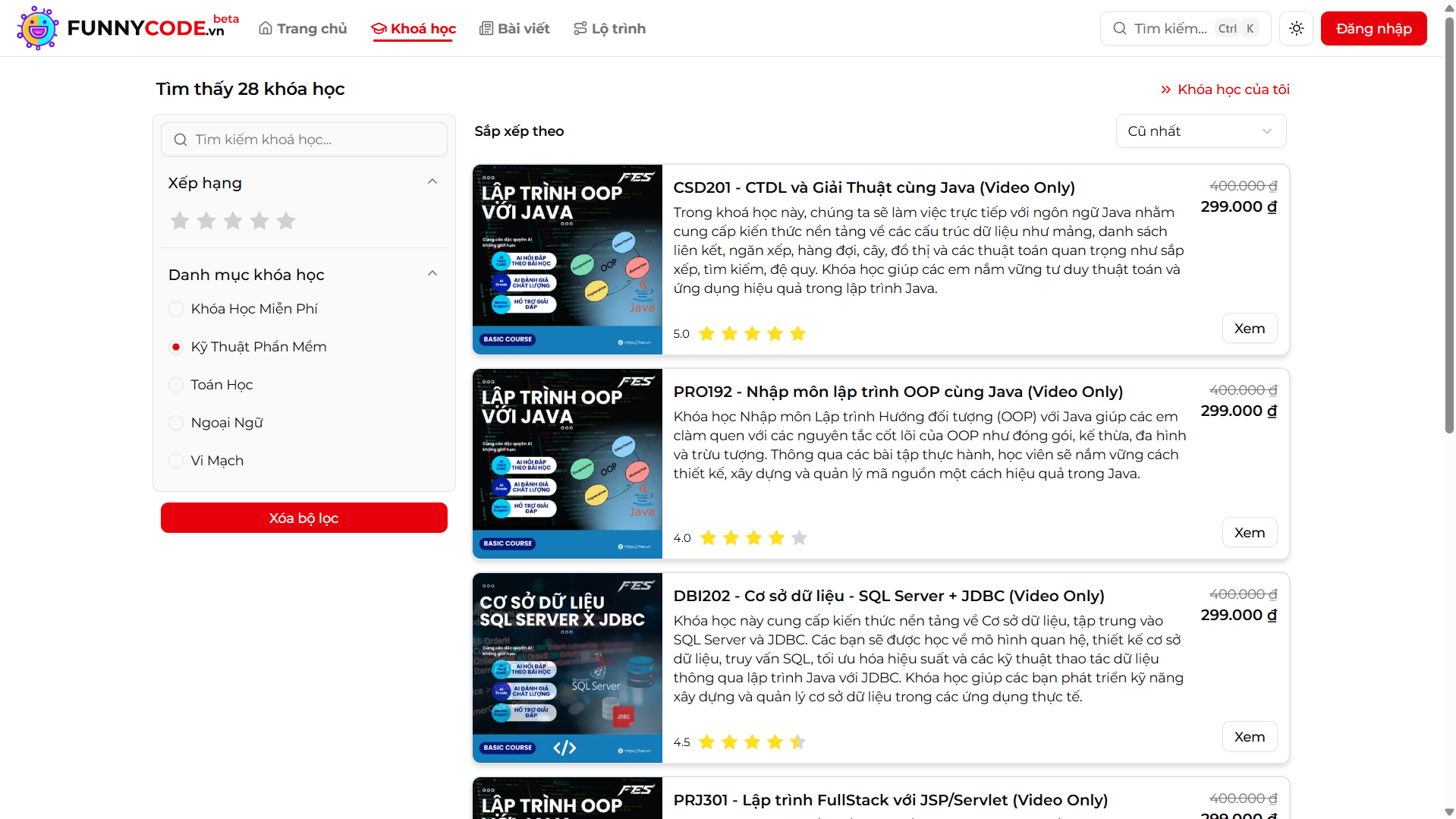
Task: Set rating filter to three stars
Action: point(233,221)
